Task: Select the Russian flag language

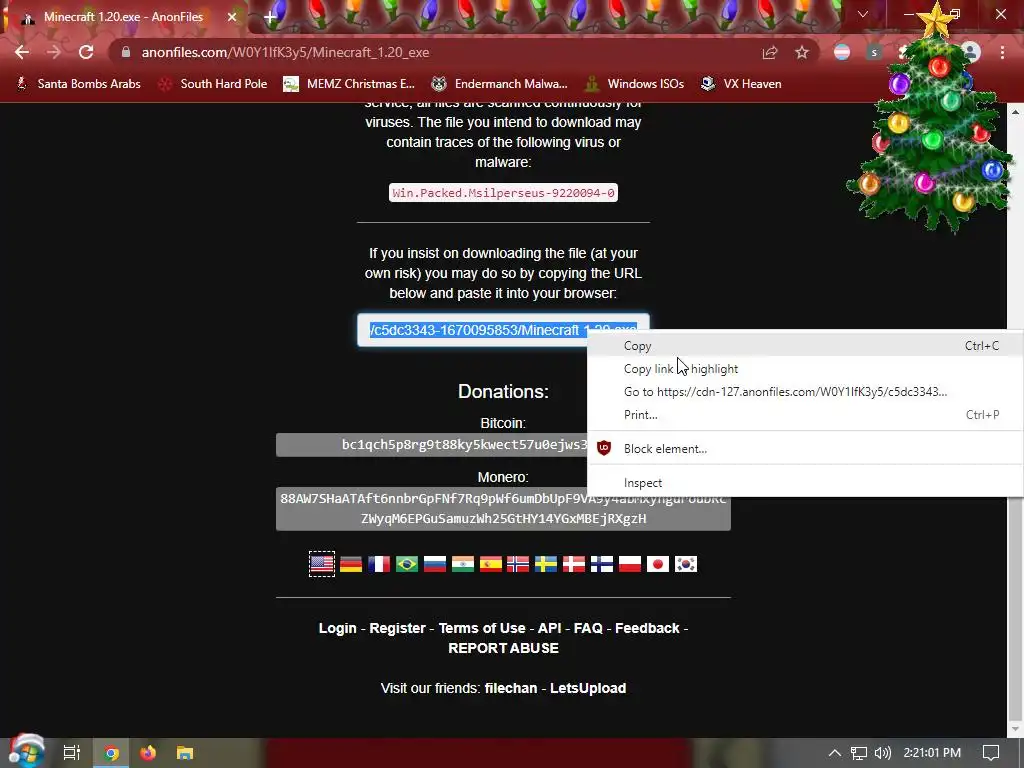Action: [435, 564]
